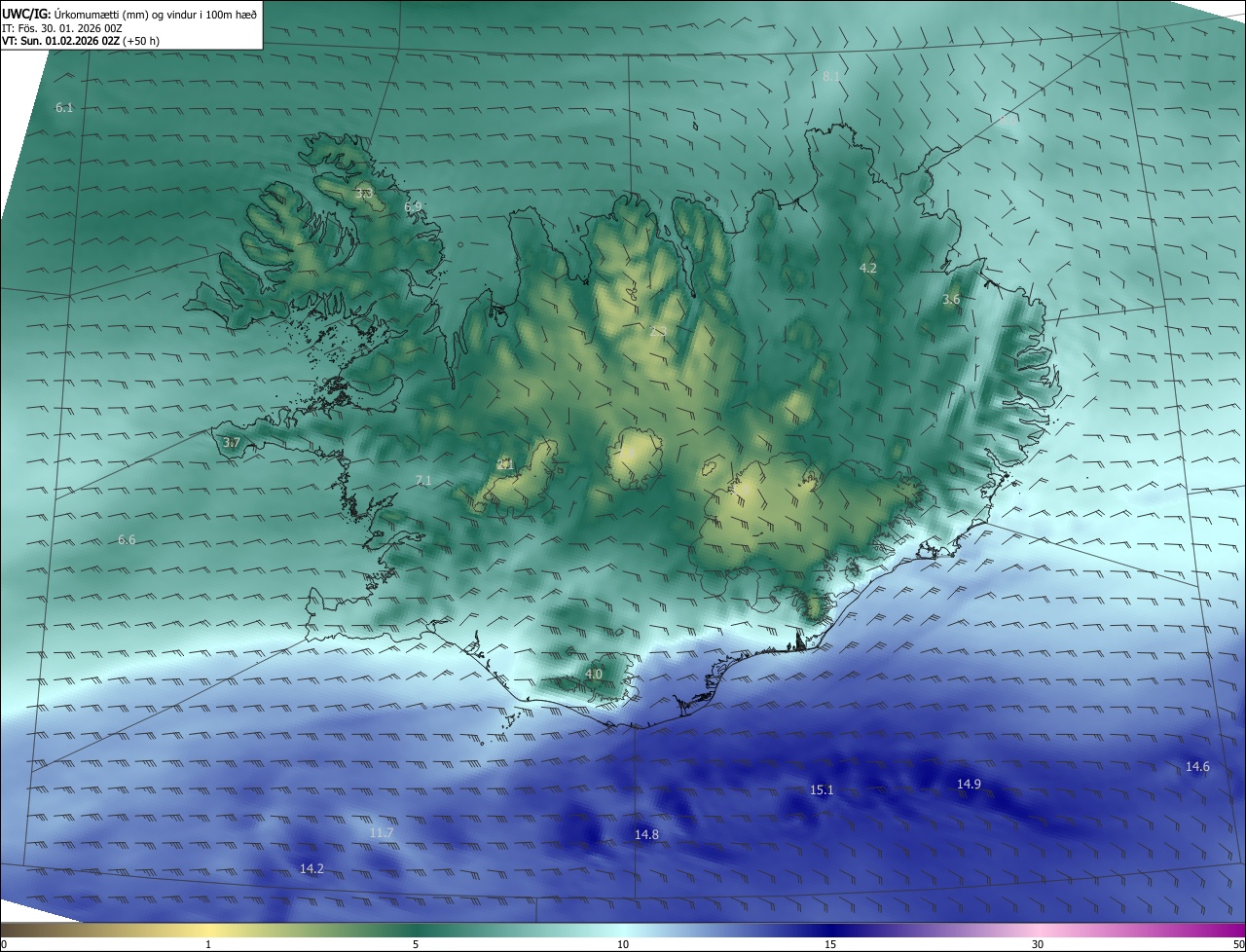
Task: Click the 15.1 value label over the sea
Action: (x=822, y=789)
